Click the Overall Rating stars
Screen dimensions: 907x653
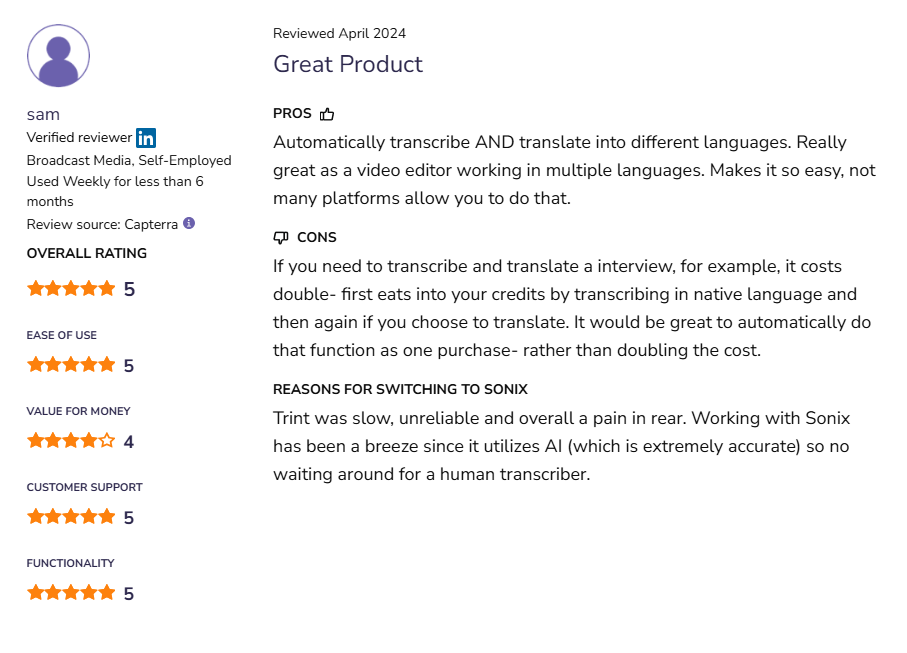71,288
